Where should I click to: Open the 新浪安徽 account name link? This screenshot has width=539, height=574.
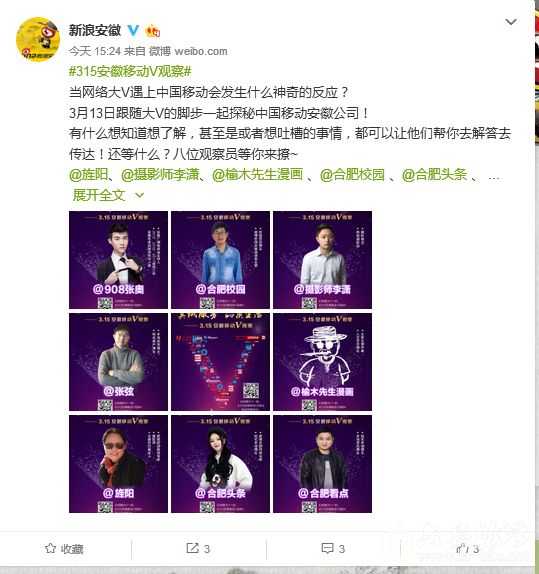(x=95, y=30)
